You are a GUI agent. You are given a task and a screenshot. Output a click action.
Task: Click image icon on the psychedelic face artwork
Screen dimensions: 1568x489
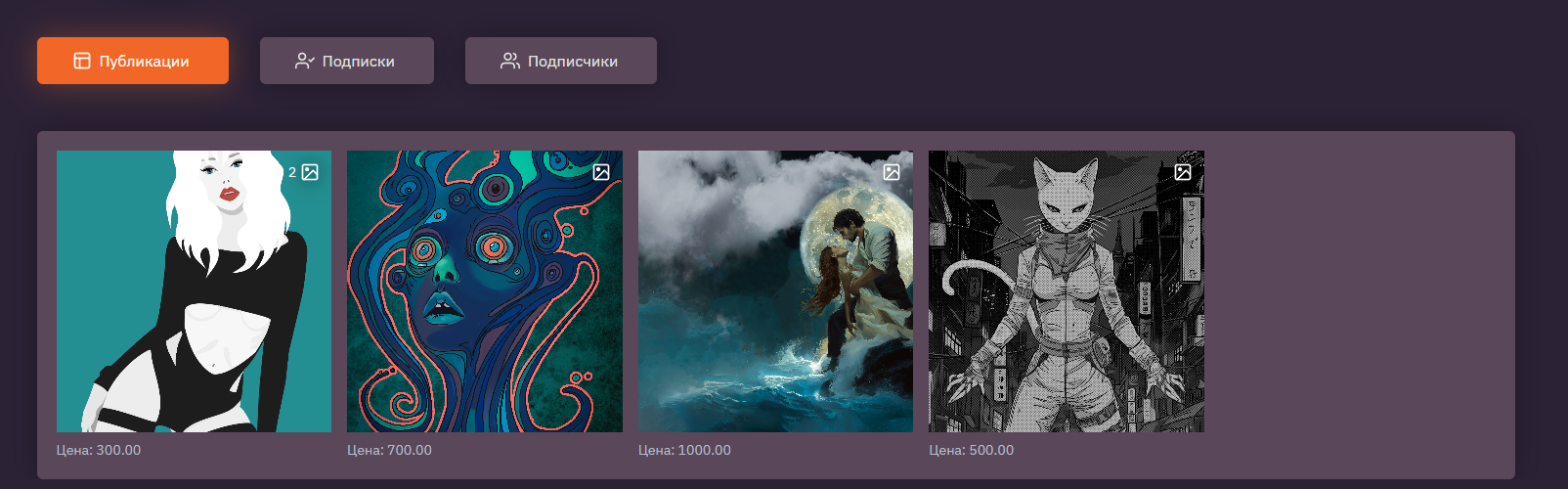[601, 172]
